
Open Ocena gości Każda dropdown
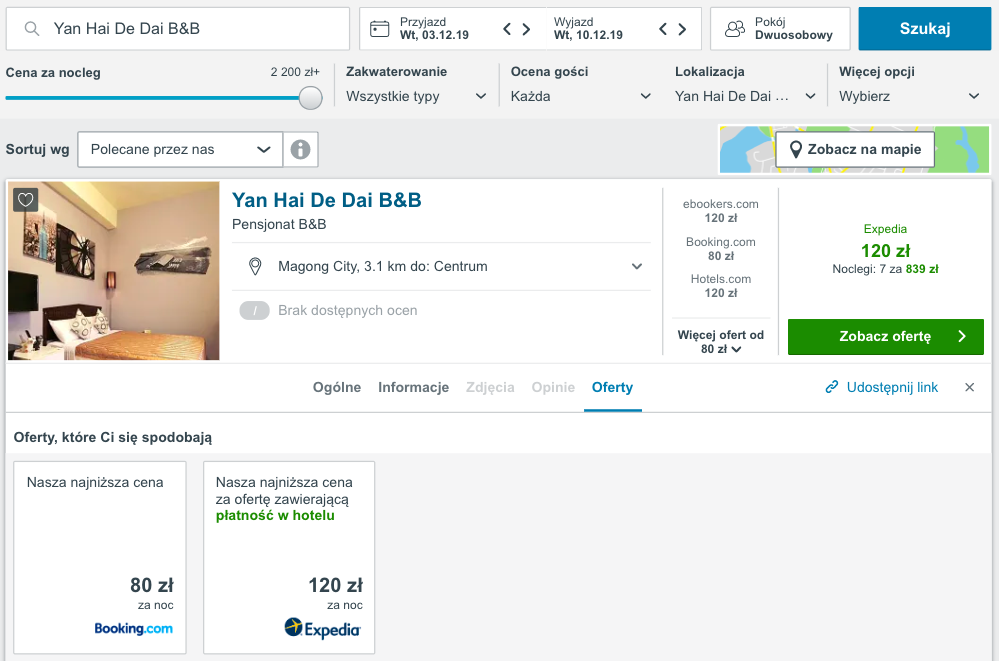tap(580, 96)
